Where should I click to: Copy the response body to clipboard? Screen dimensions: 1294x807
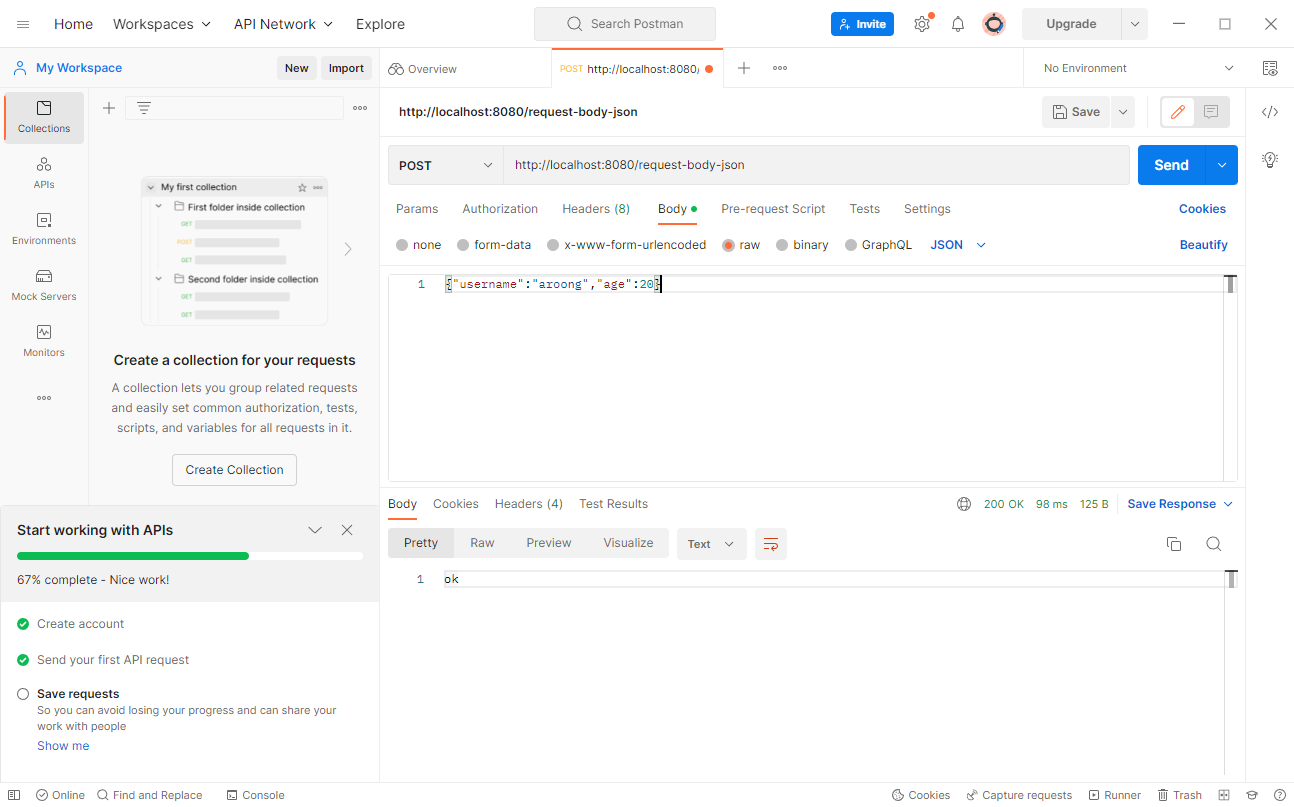[1174, 544]
